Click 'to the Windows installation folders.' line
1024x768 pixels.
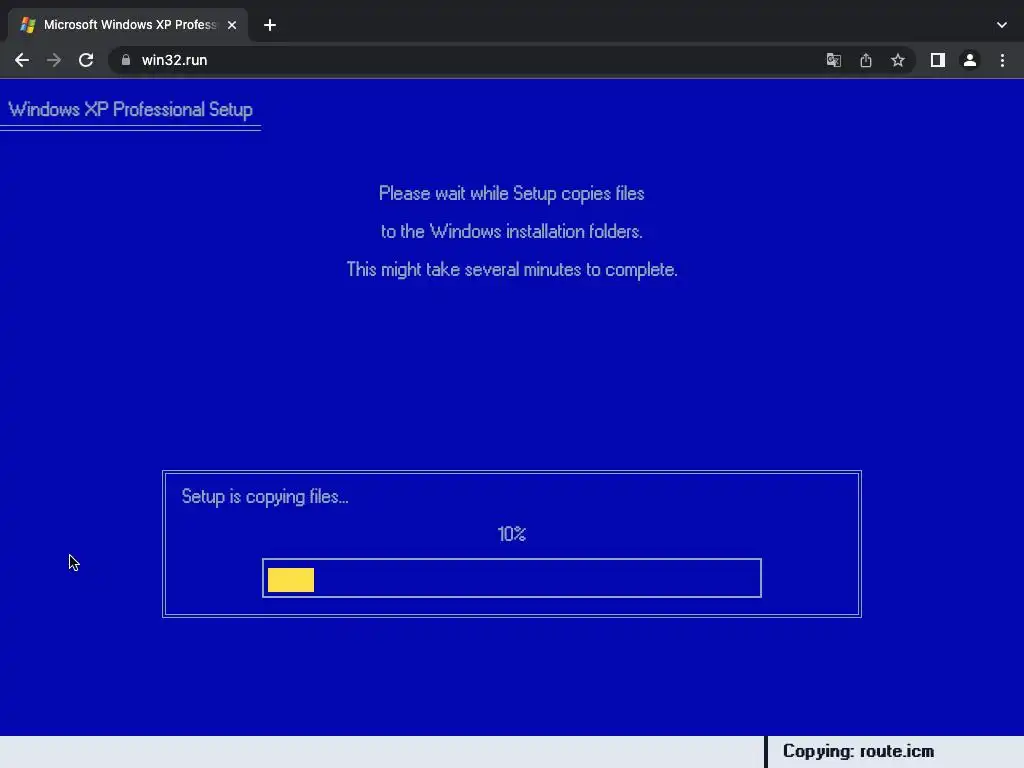[x=511, y=231]
